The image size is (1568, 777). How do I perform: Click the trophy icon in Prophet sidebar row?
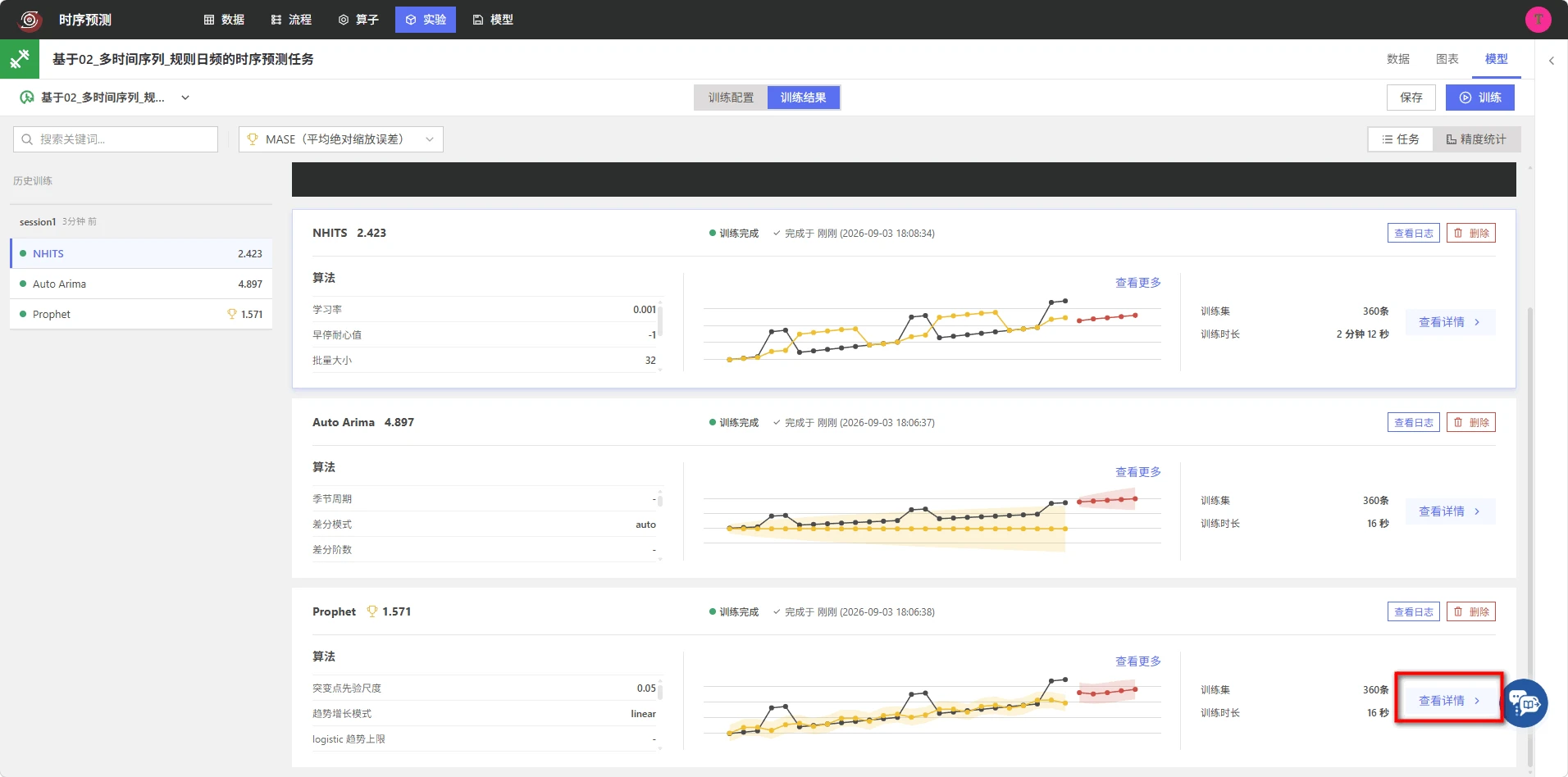(x=232, y=314)
